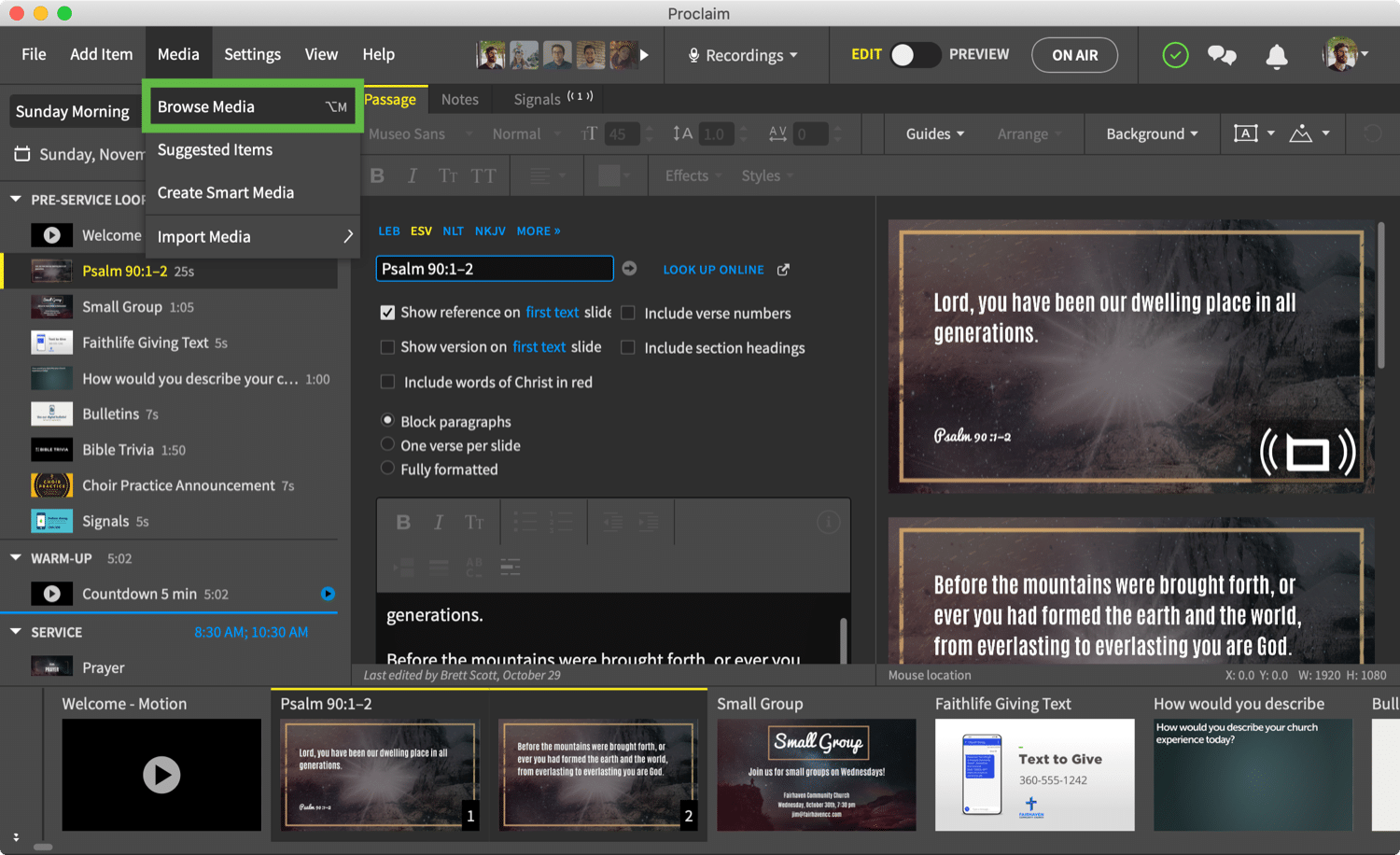Click the bold icon in the passage text editor
Viewport: 1400px width, 855px height.
[x=403, y=523]
